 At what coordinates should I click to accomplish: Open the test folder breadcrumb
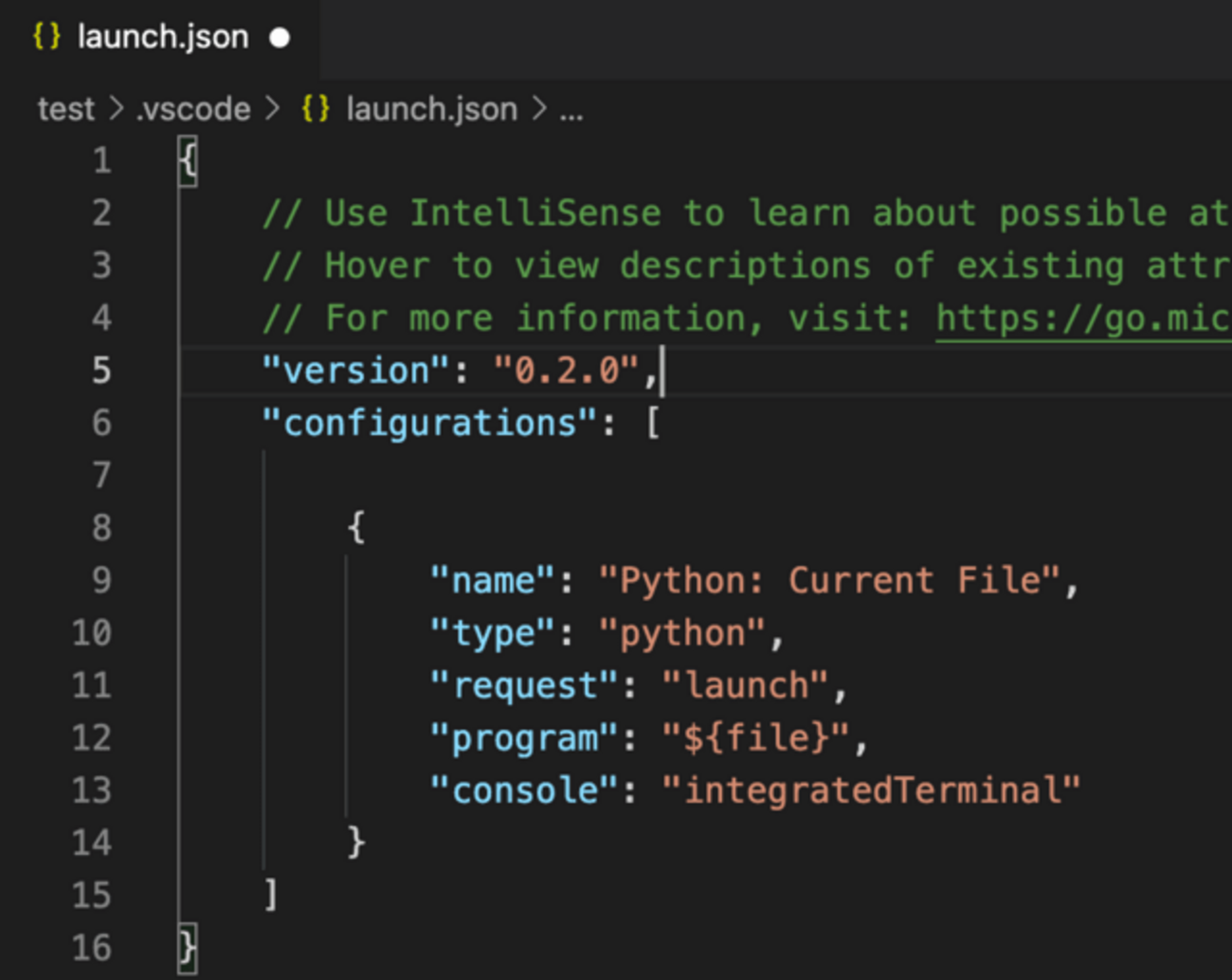(x=66, y=109)
